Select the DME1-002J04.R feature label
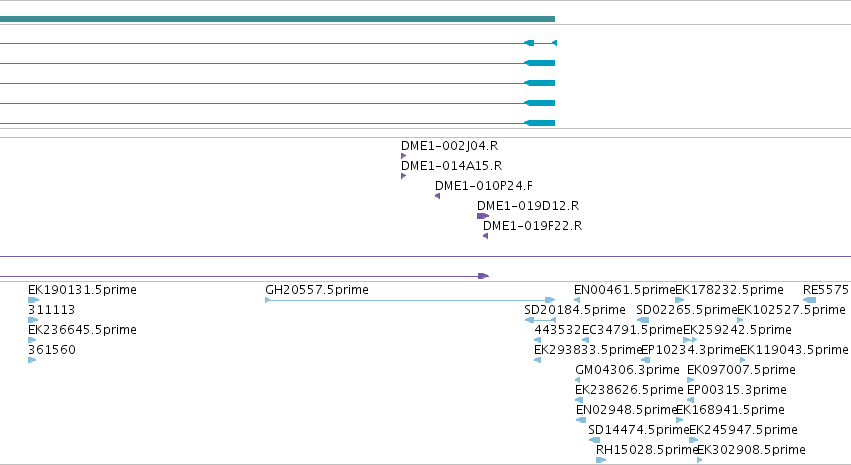 [x=449, y=146]
